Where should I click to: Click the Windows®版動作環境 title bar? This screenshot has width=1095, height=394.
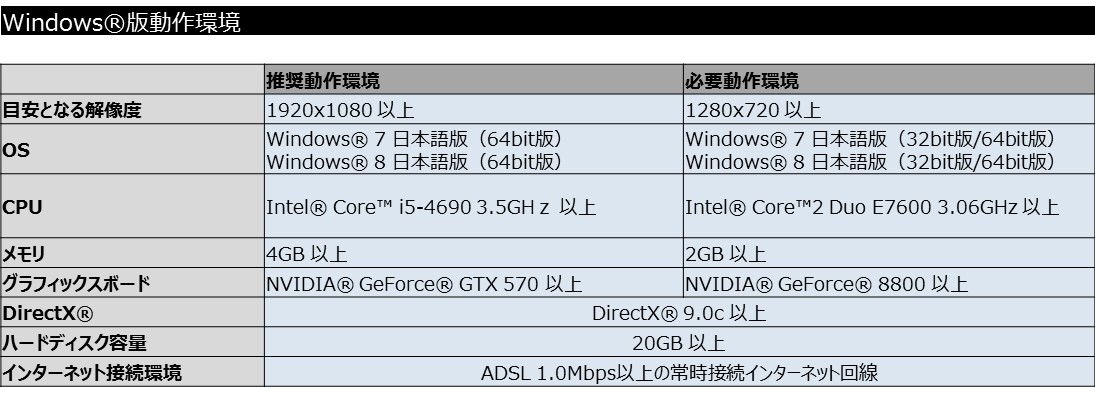click(548, 21)
